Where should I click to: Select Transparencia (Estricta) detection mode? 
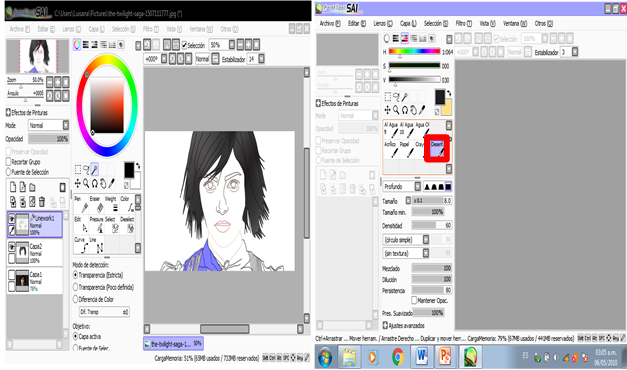pos(75,275)
